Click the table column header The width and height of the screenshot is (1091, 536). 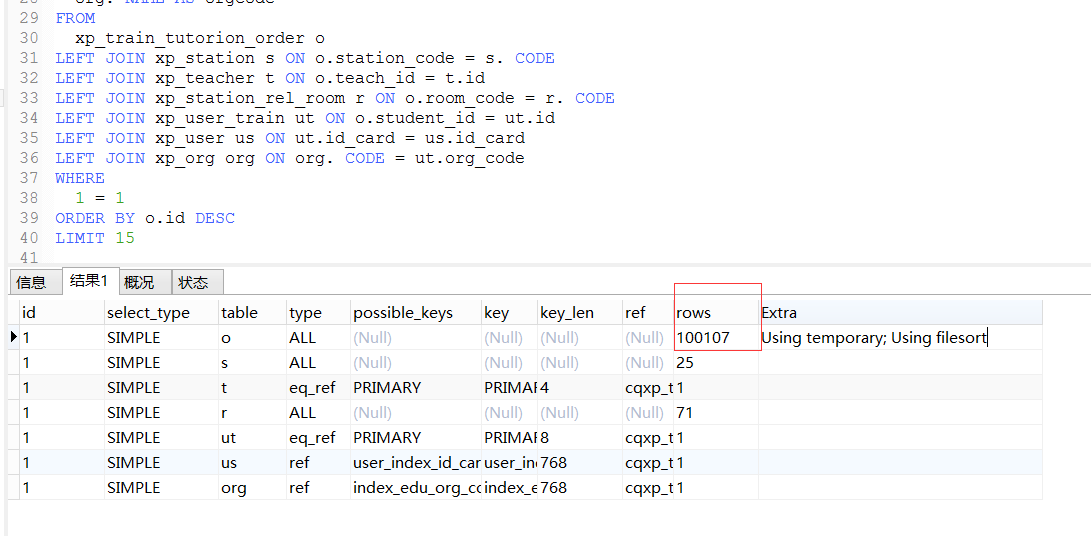(x=252, y=313)
